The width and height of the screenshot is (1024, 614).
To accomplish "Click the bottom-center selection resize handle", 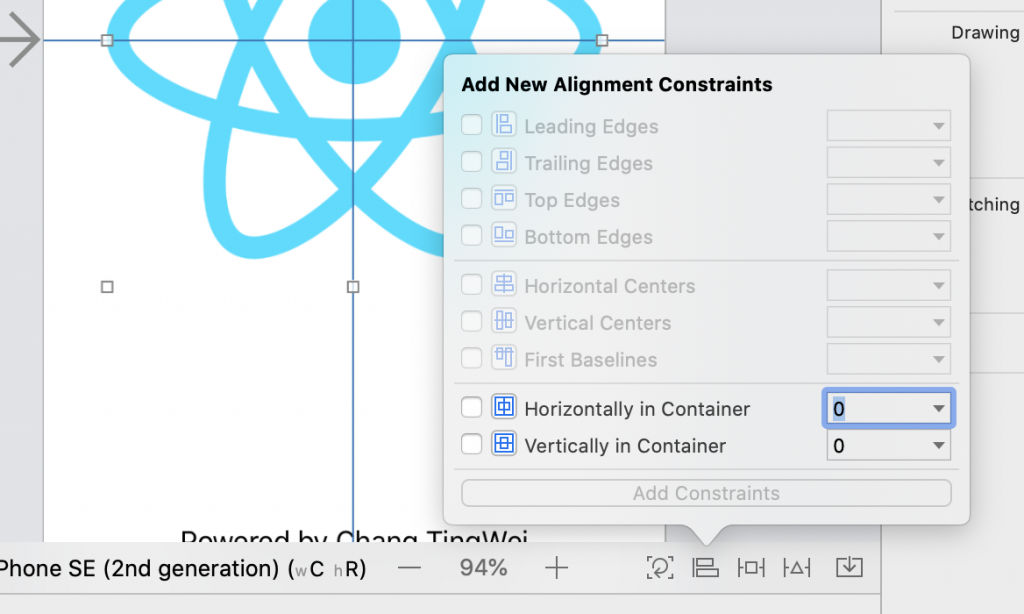I will [x=353, y=287].
